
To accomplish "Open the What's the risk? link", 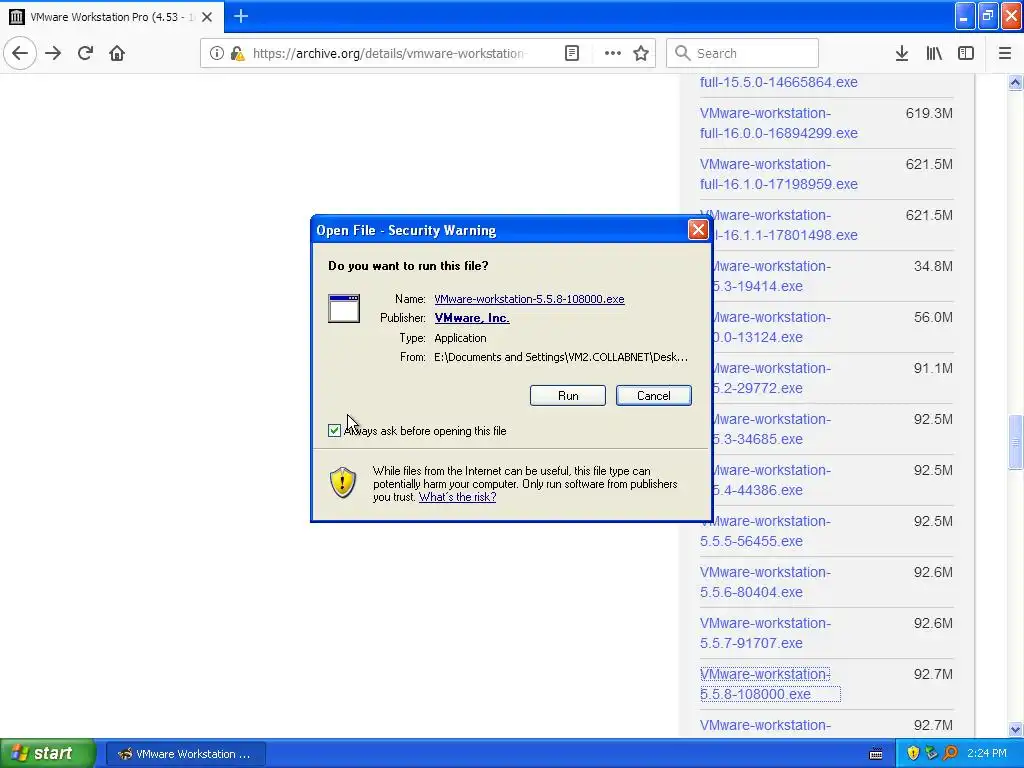I will [457, 497].
